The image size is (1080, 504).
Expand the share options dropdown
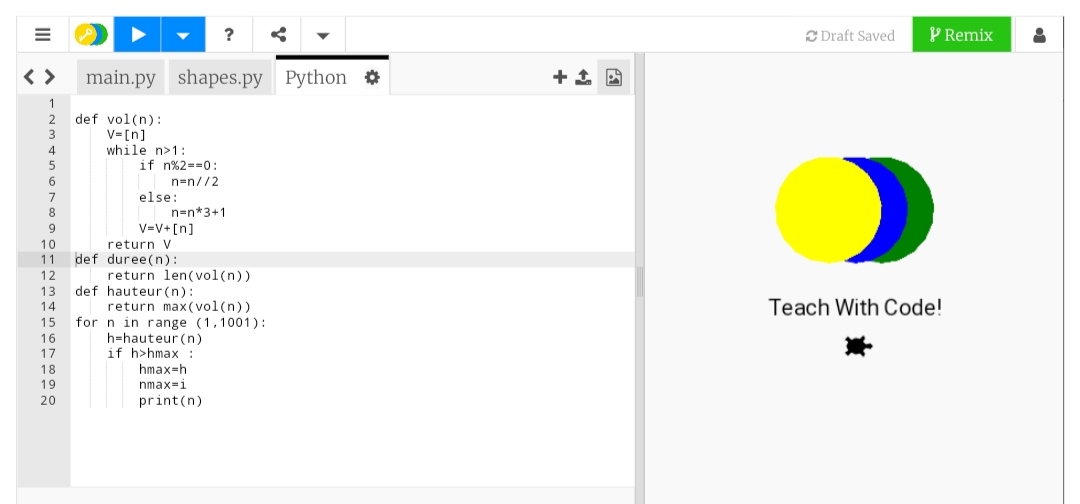322,35
